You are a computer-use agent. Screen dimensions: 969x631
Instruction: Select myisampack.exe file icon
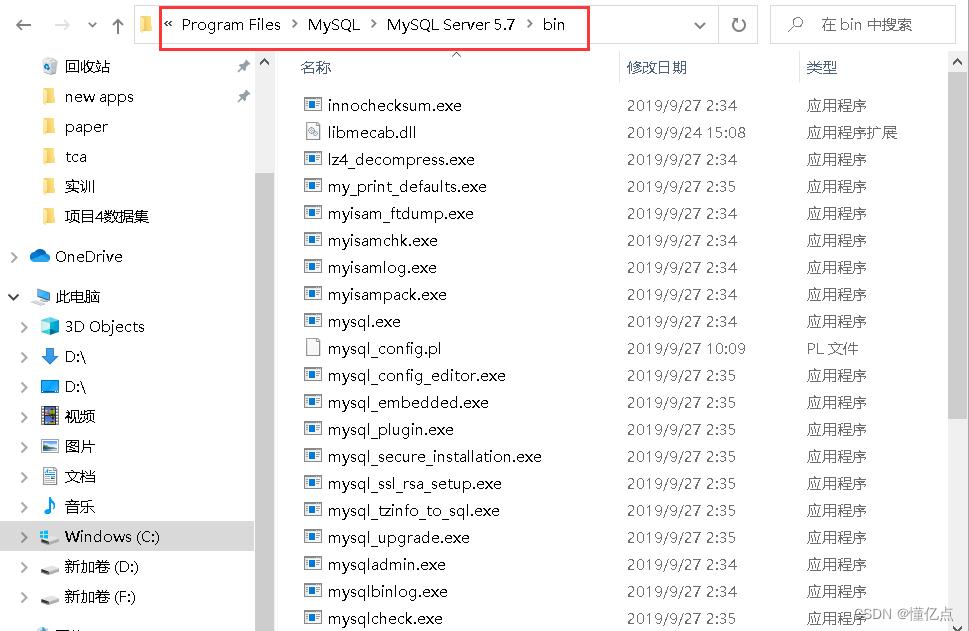coord(313,294)
